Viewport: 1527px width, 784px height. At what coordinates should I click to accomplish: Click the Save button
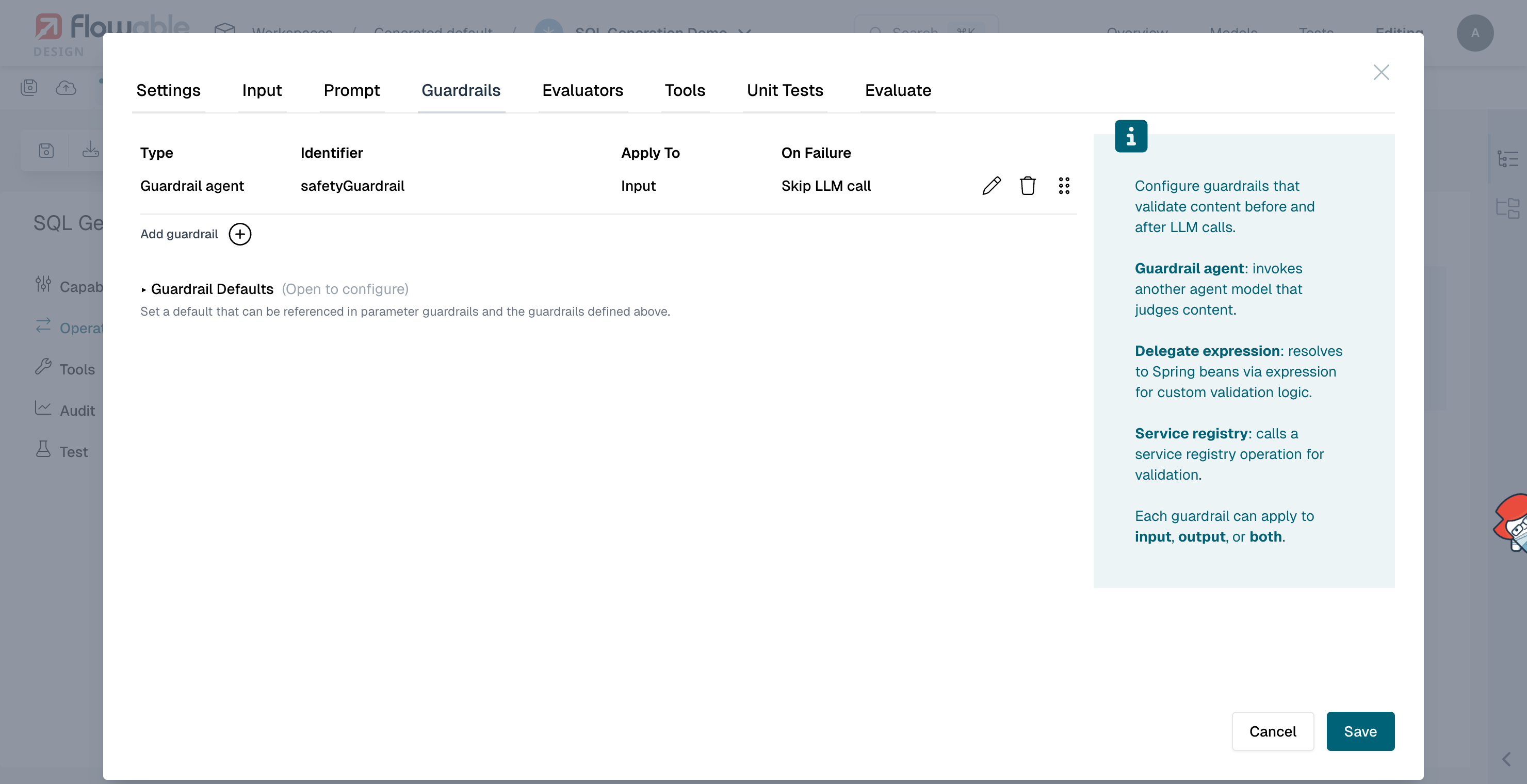click(1360, 731)
